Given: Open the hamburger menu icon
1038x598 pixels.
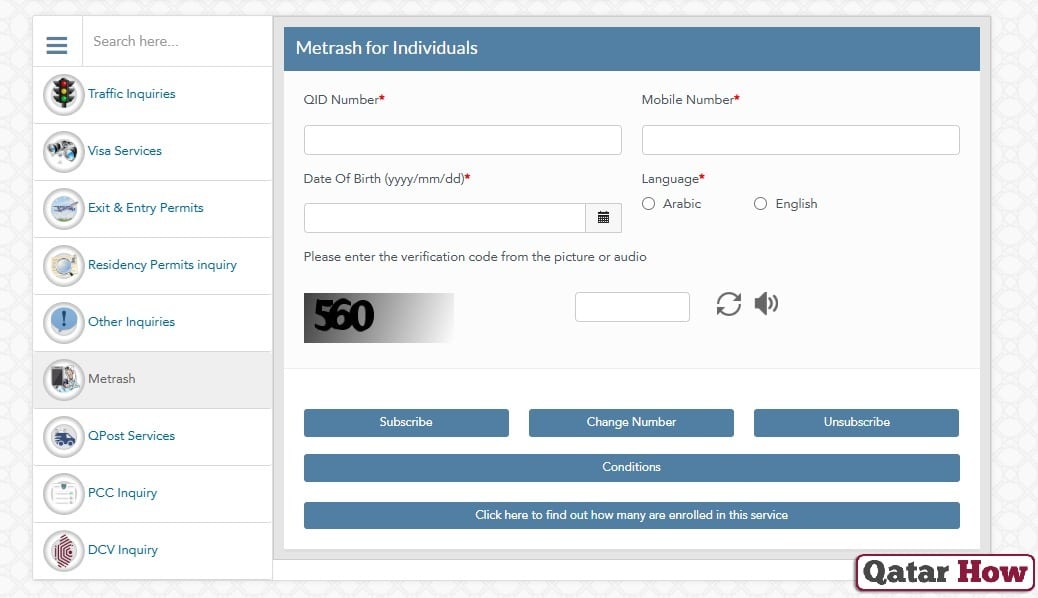Looking at the screenshot, I should [57, 45].
